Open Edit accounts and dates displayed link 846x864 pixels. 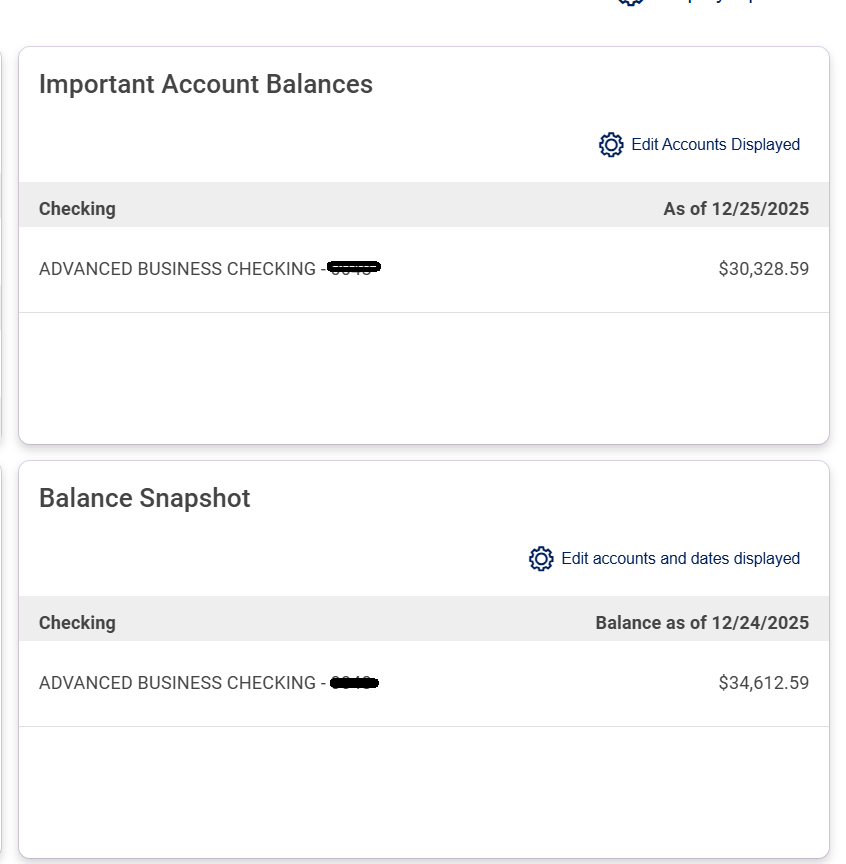pyautogui.click(x=680, y=559)
